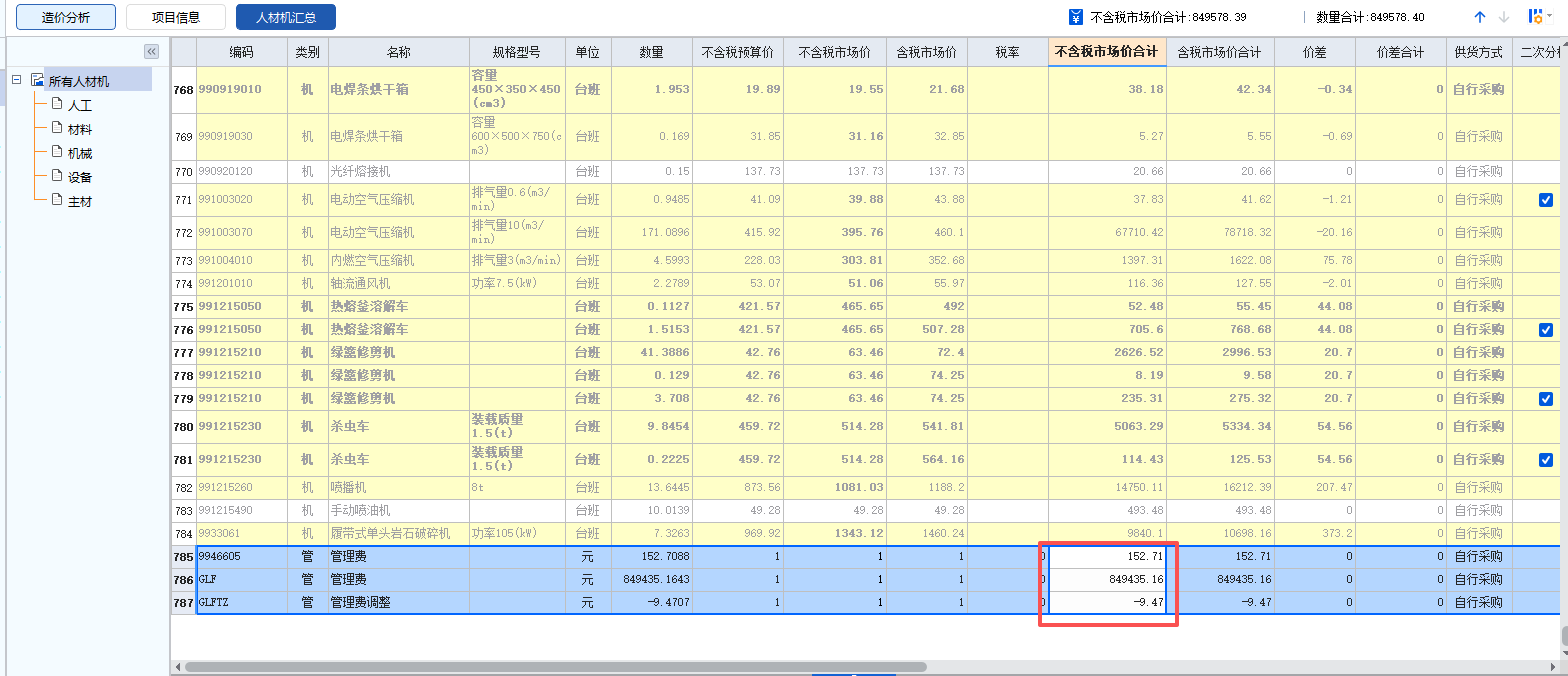Click the 67710.42 total cell

click(x=1107, y=233)
